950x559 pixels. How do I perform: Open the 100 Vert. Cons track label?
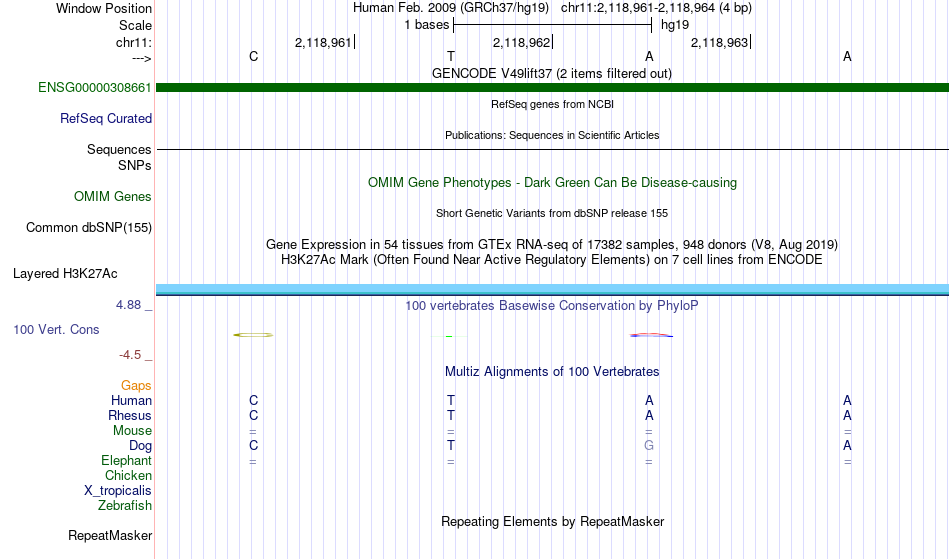point(56,329)
